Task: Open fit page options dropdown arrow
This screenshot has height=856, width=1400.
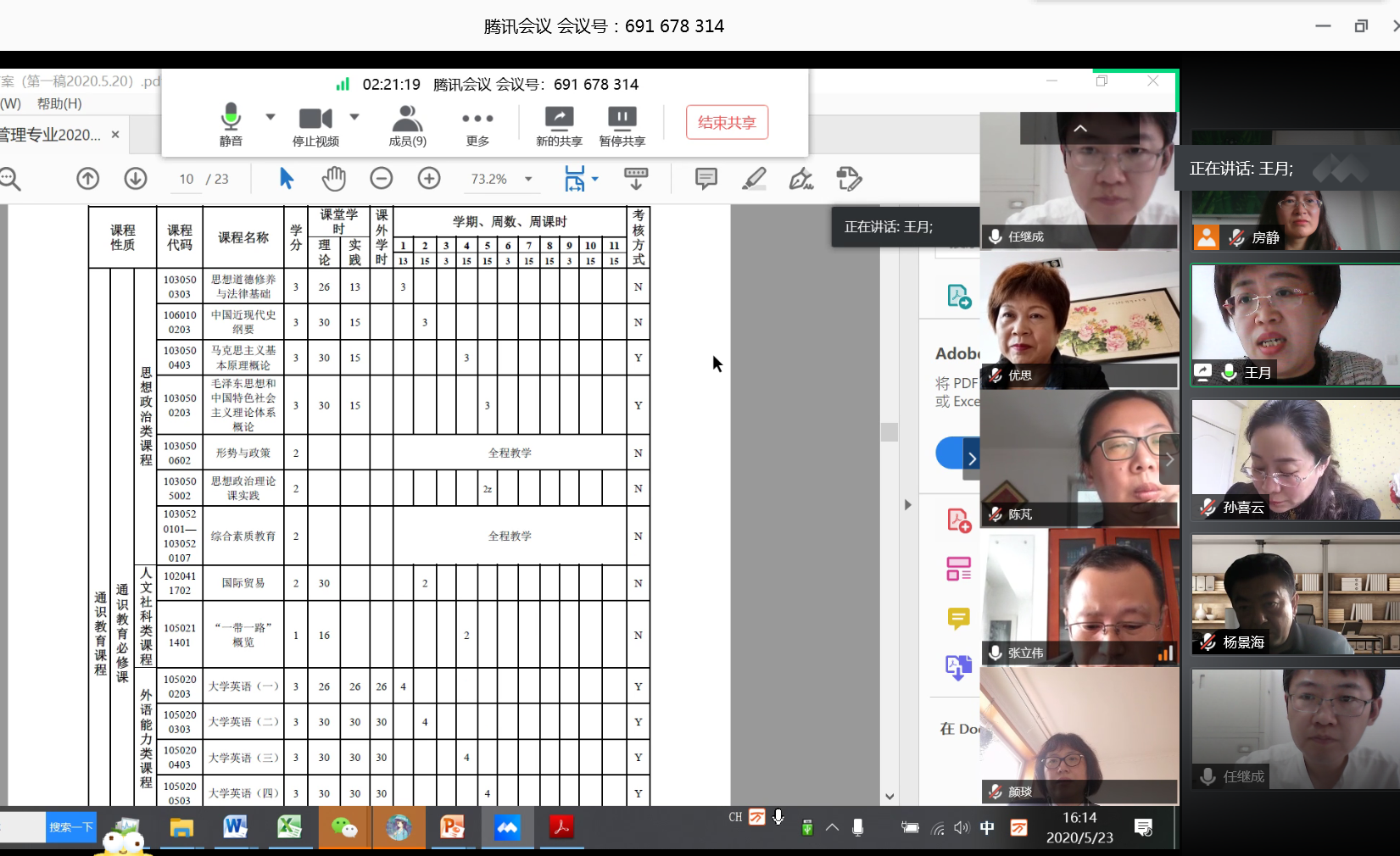Action: (595, 179)
